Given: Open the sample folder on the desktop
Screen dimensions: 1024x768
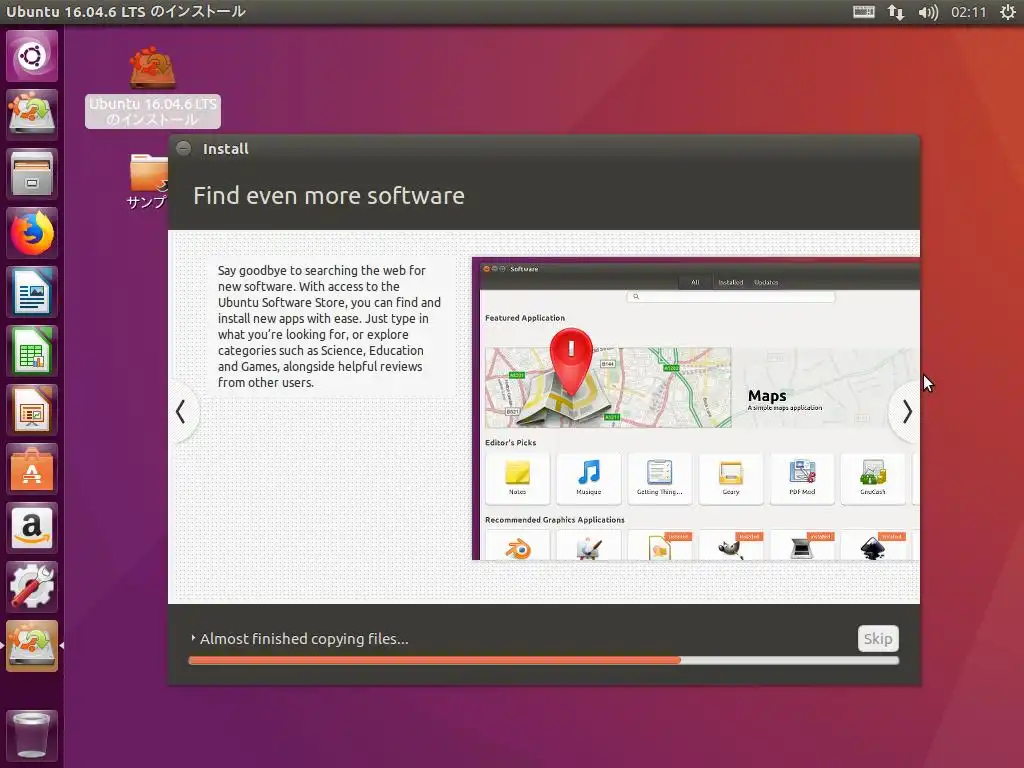Looking at the screenshot, I should [148, 181].
